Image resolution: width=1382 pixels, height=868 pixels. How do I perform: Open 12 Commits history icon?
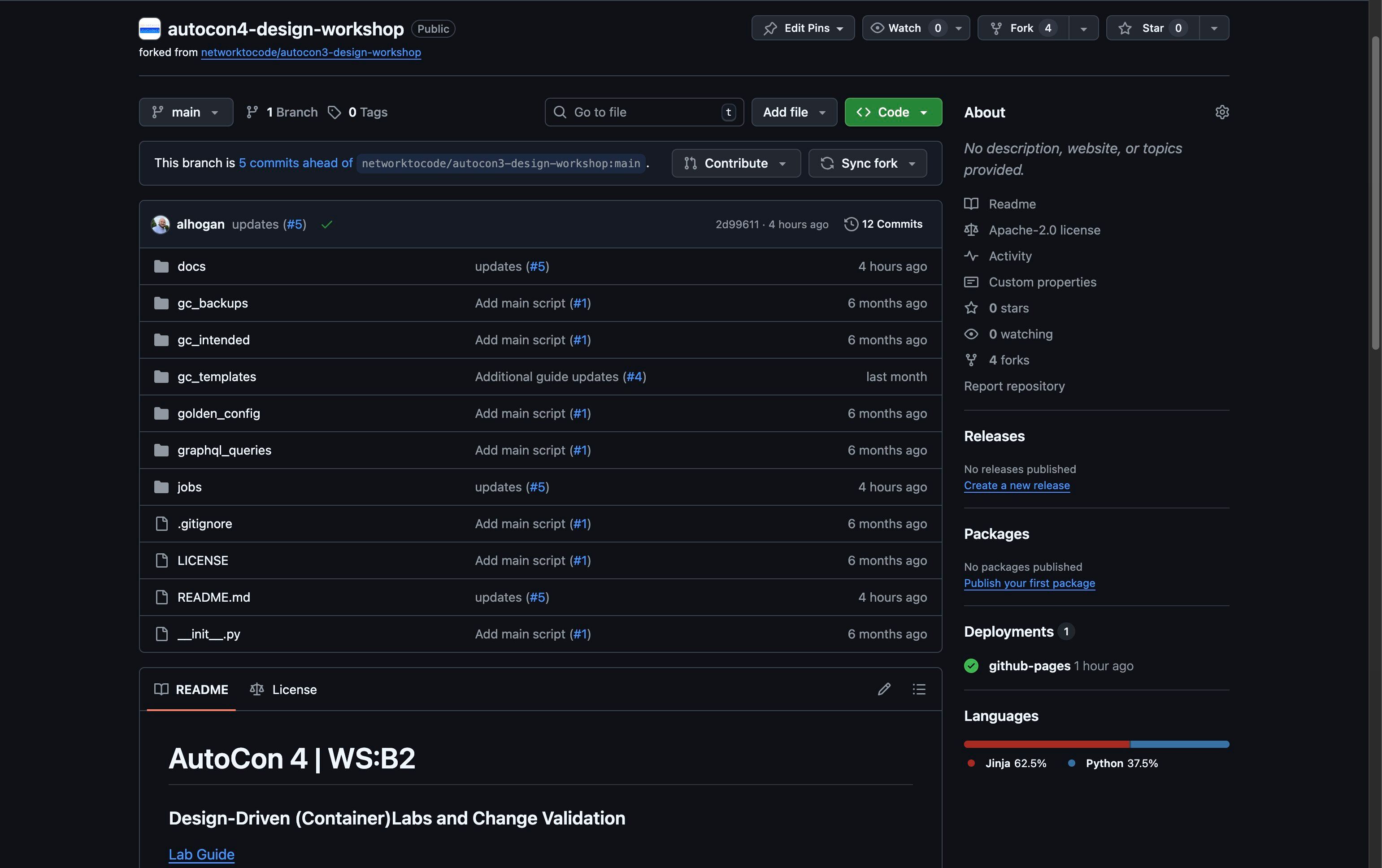851,224
